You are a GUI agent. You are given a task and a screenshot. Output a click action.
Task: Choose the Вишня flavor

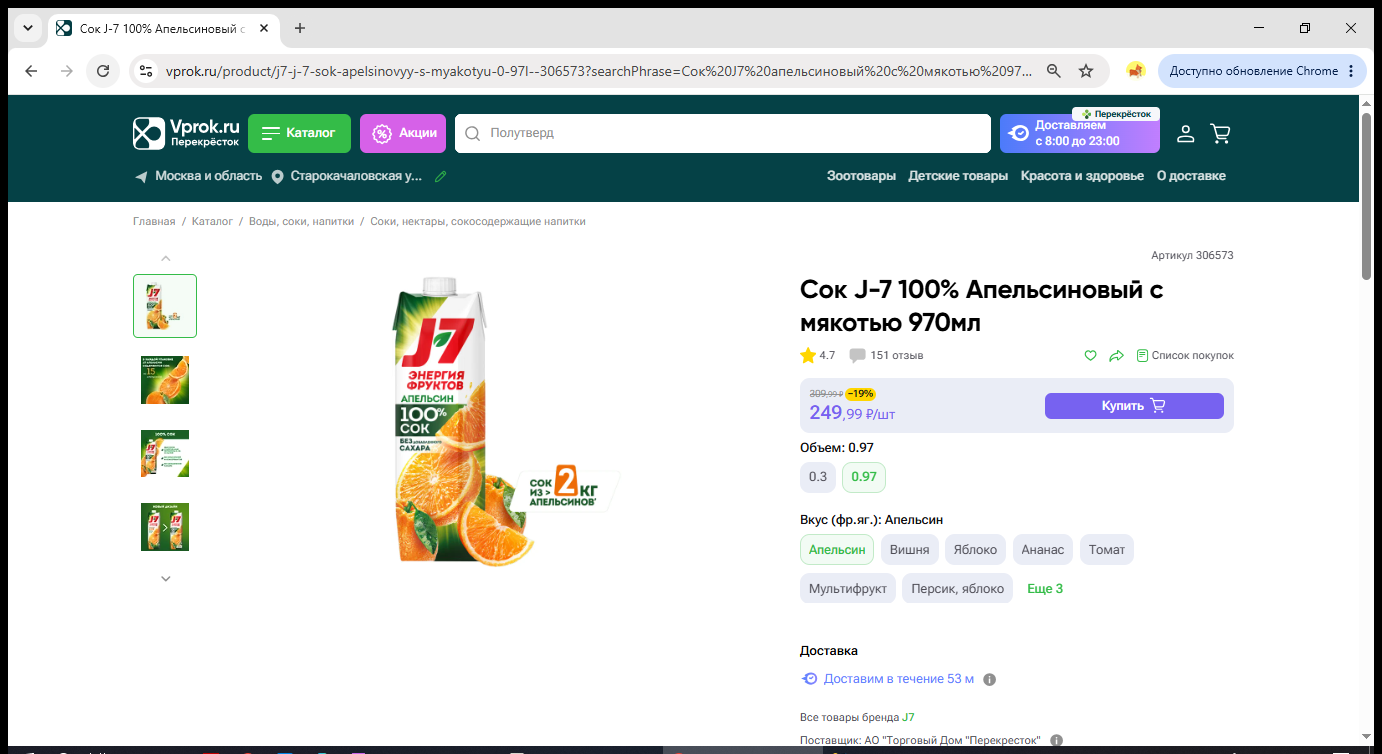click(x=909, y=550)
